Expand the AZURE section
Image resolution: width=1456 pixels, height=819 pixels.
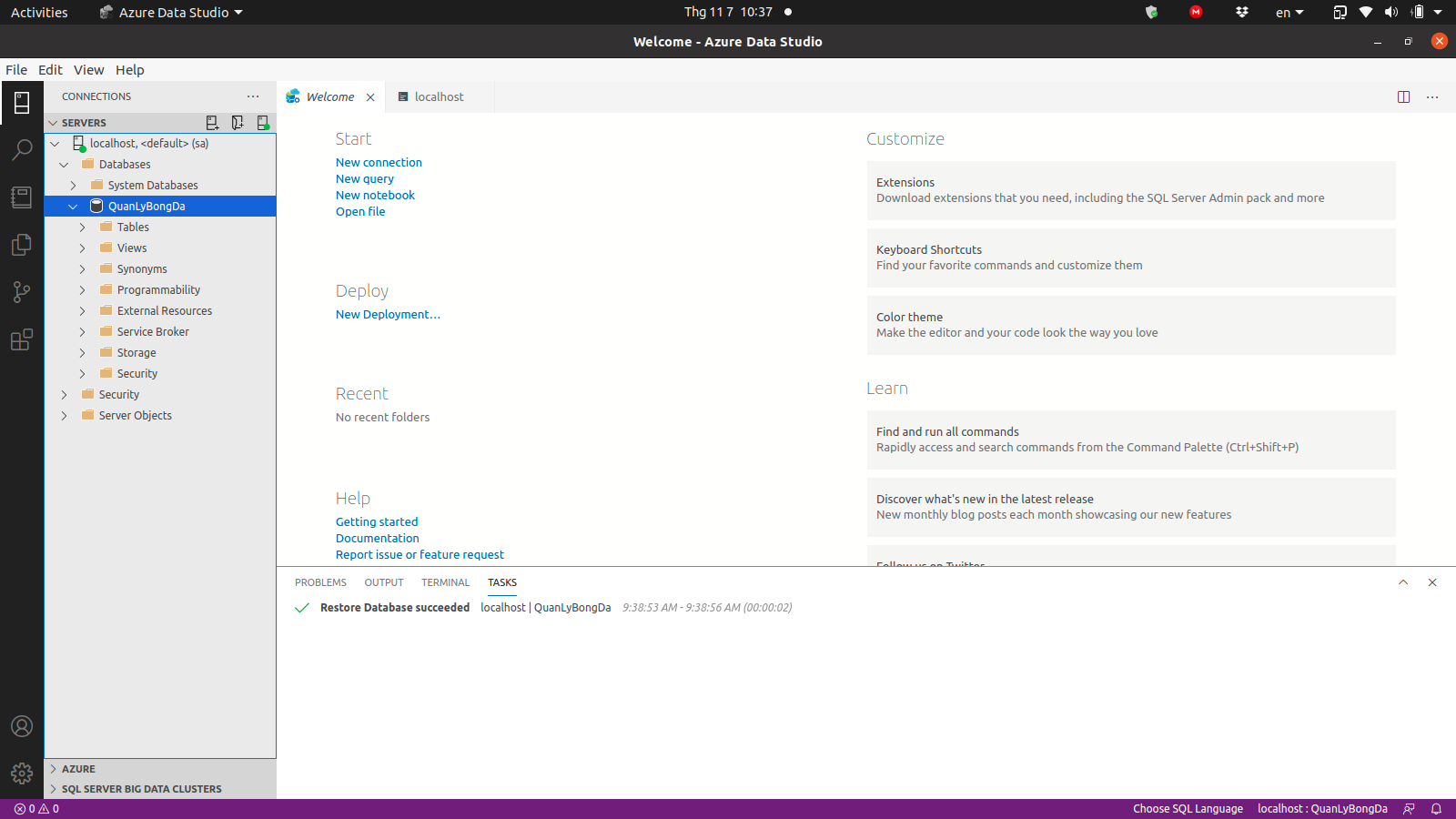pyautogui.click(x=160, y=769)
